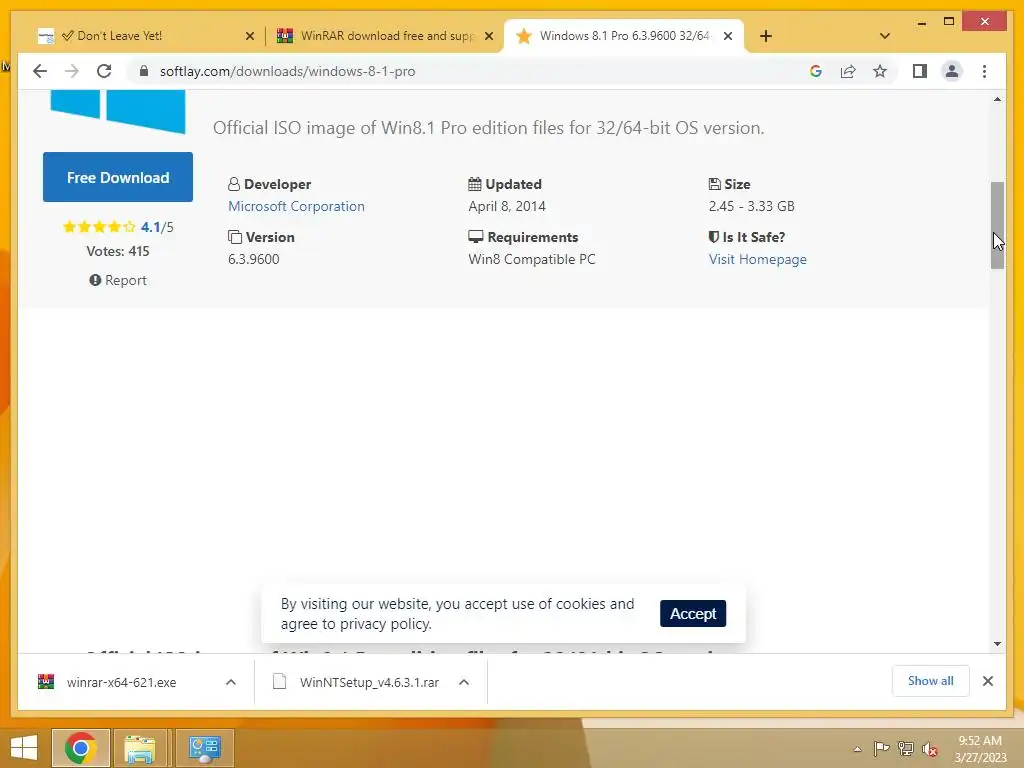
Task: Share this page via share icon
Action: 848,71
